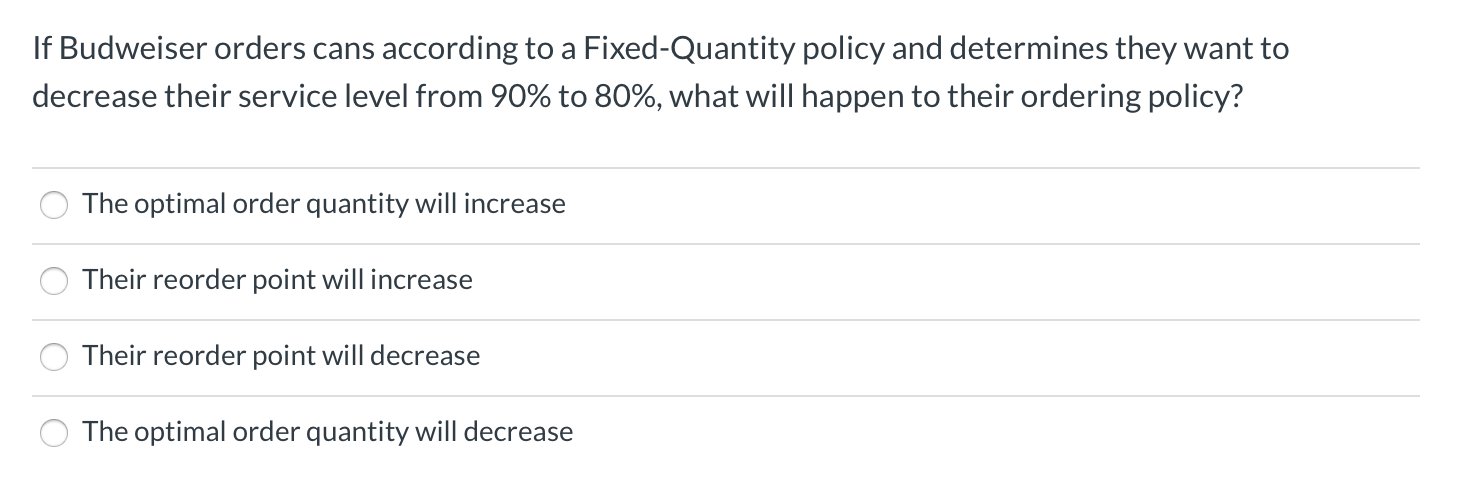Click the answer text 'The optimal order quantity will increase'

pos(324,204)
